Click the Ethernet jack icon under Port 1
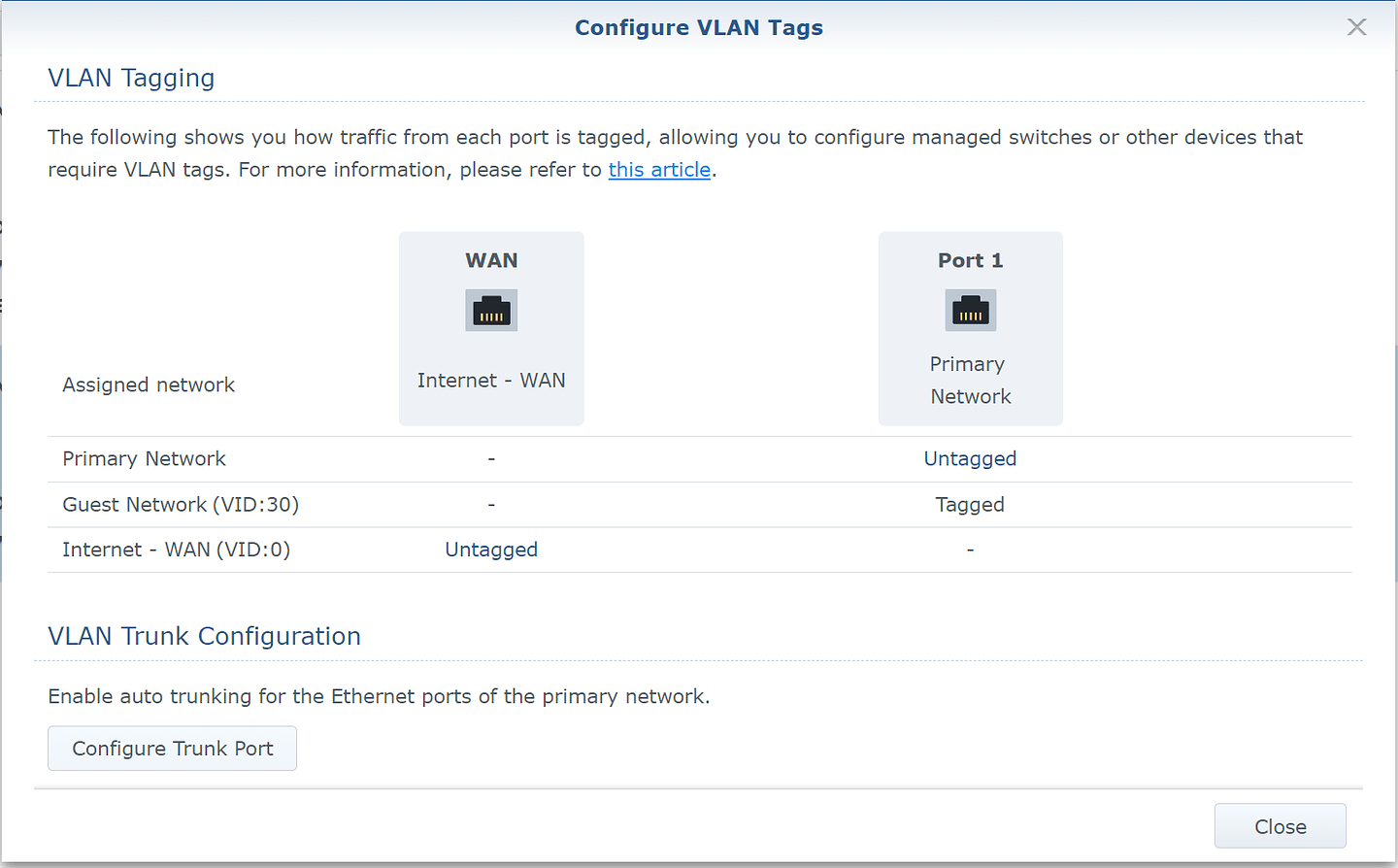Screen dimensions: 1398x868 coord(970,310)
